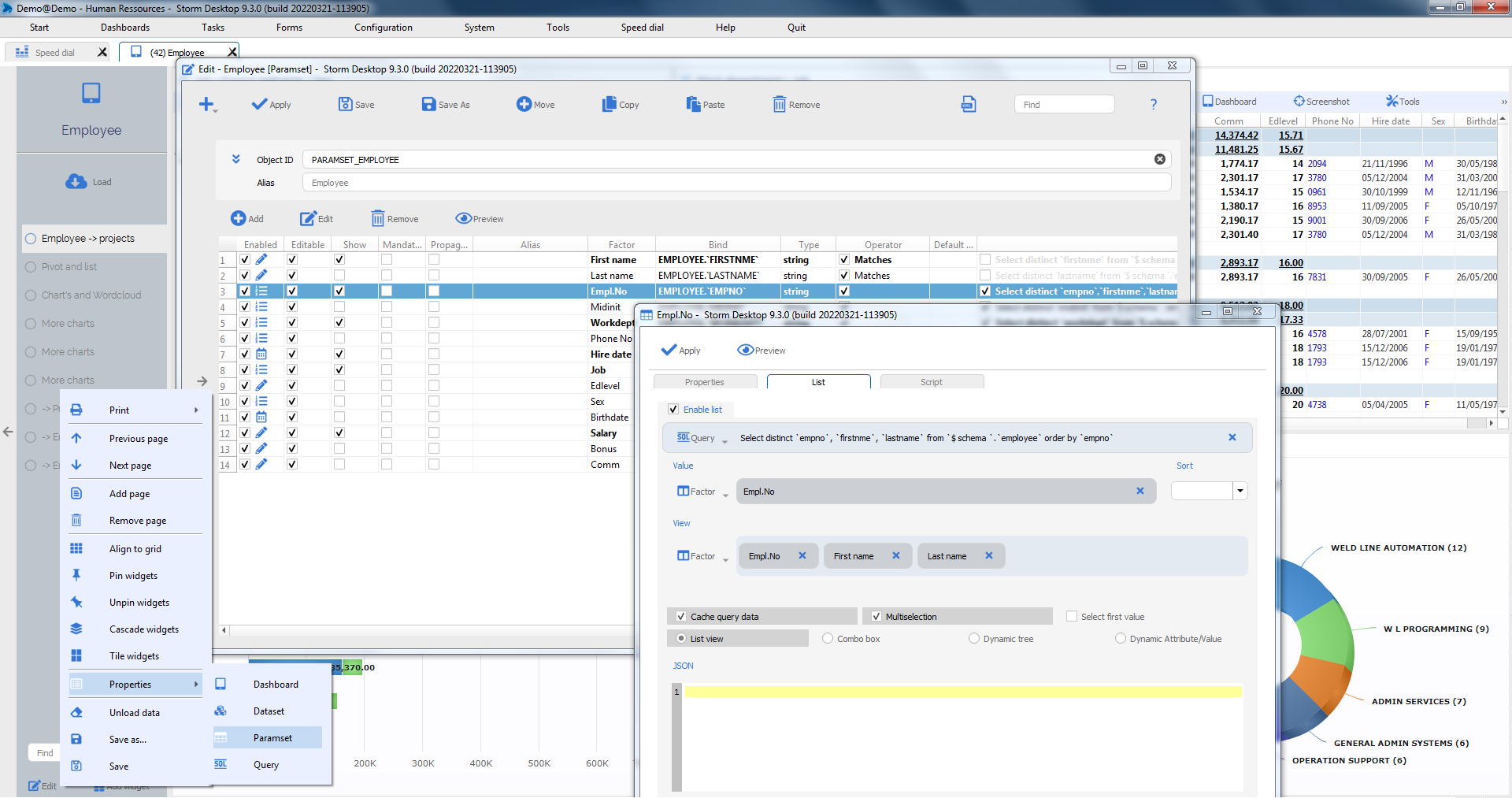This screenshot has width=1512, height=798.
Task: Clear the Object ID field with the X icon
Action: [x=1160, y=159]
